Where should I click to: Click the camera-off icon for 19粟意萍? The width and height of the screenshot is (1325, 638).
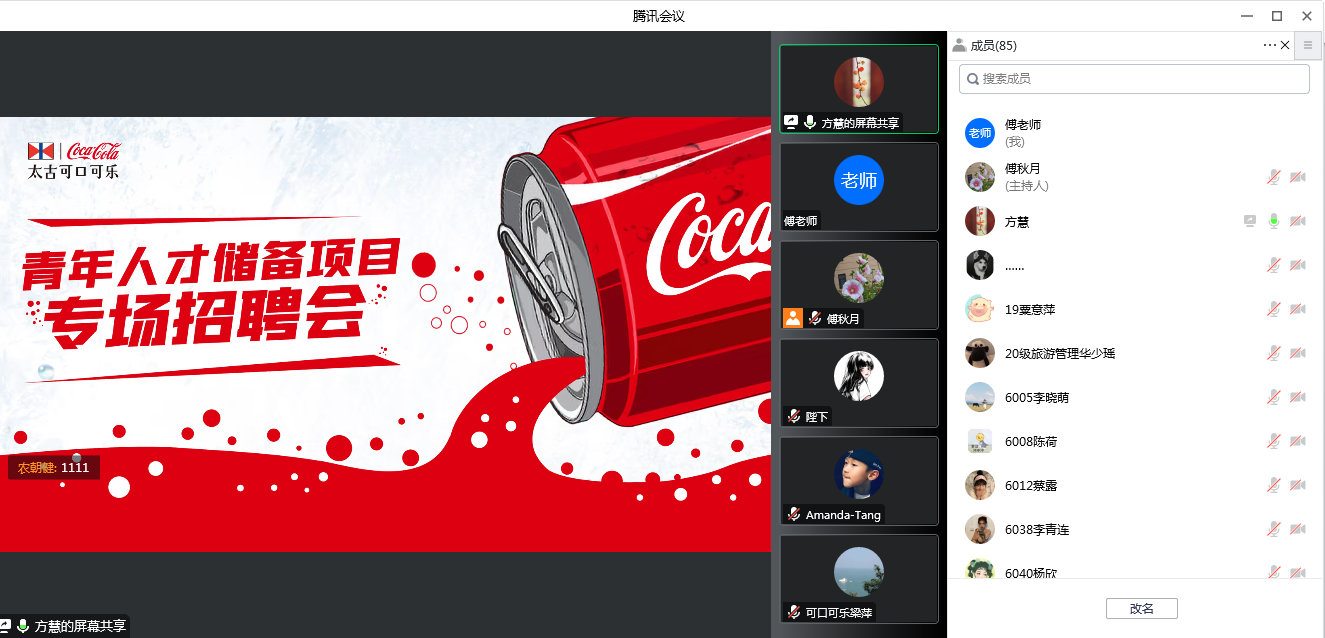(1297, 309)
